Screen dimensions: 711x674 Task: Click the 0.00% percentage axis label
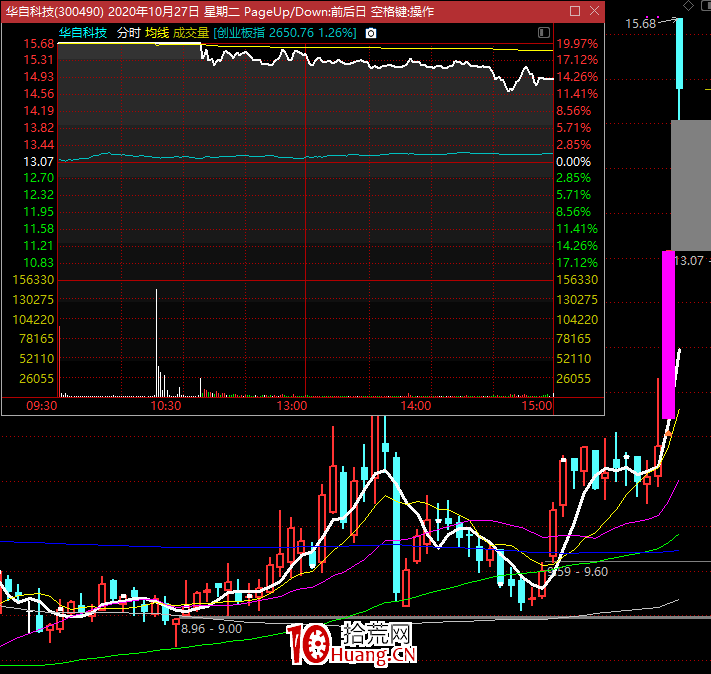[574, 162]
